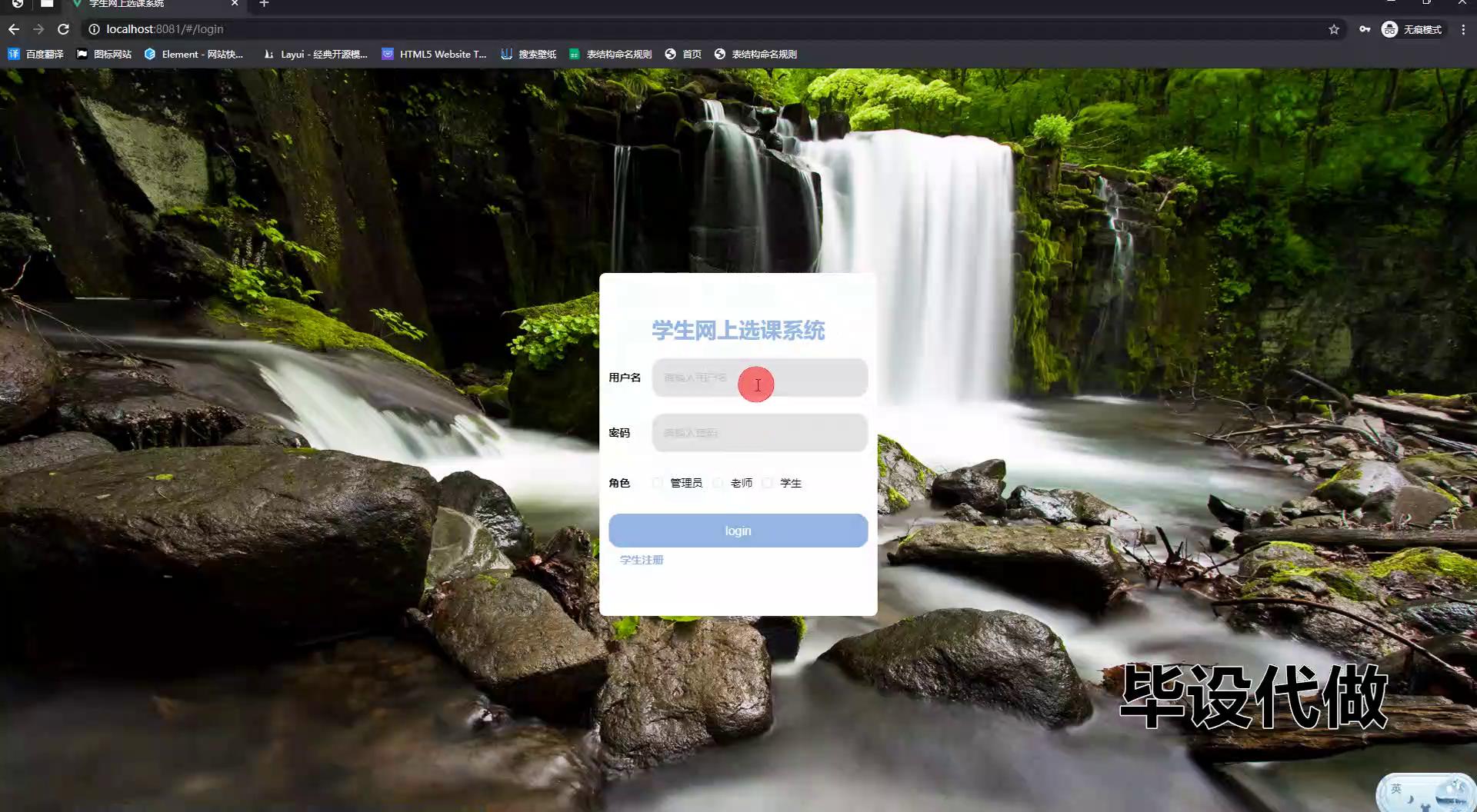This screenshot has height=812, width=1477.
Task: Click the browser back arrow
Action: pyautogui.click(x=14, y=29)
